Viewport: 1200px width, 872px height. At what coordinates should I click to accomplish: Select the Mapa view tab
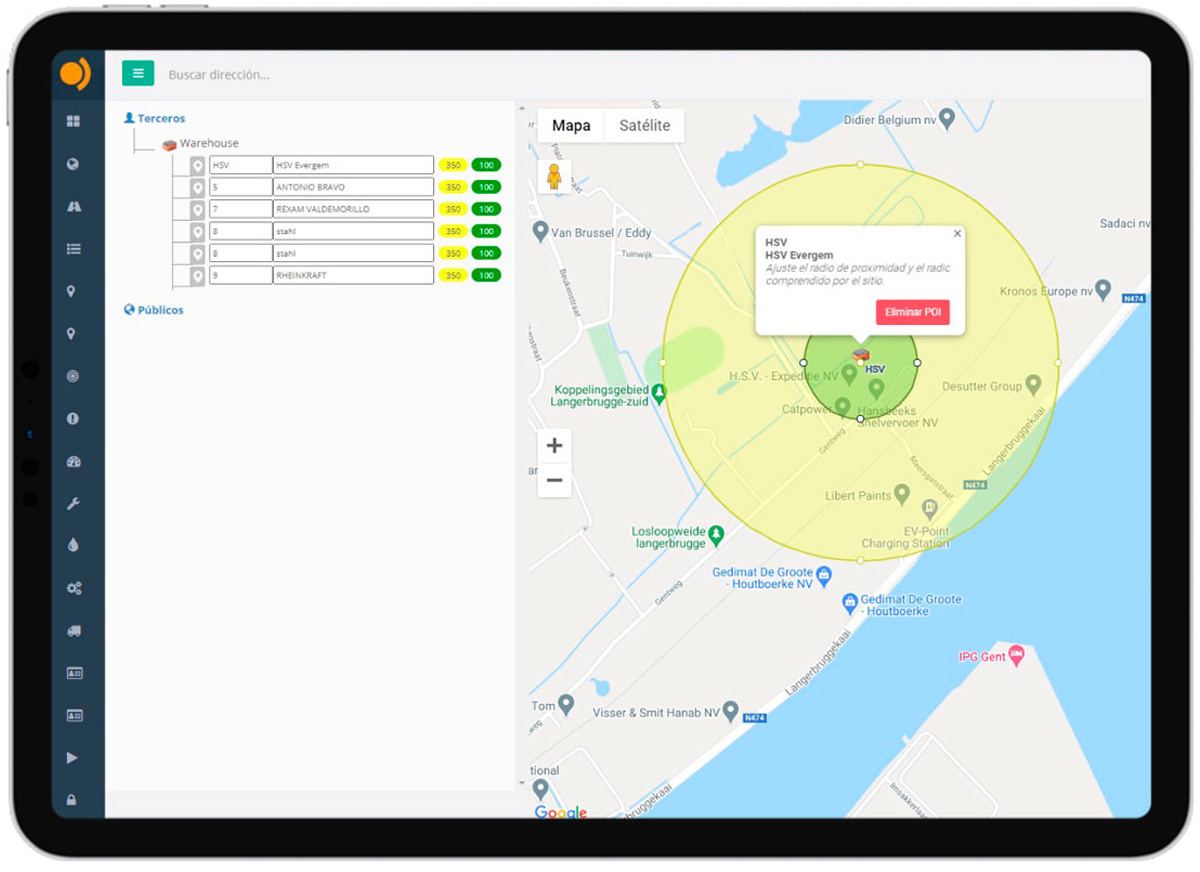(x=571, y=126)
